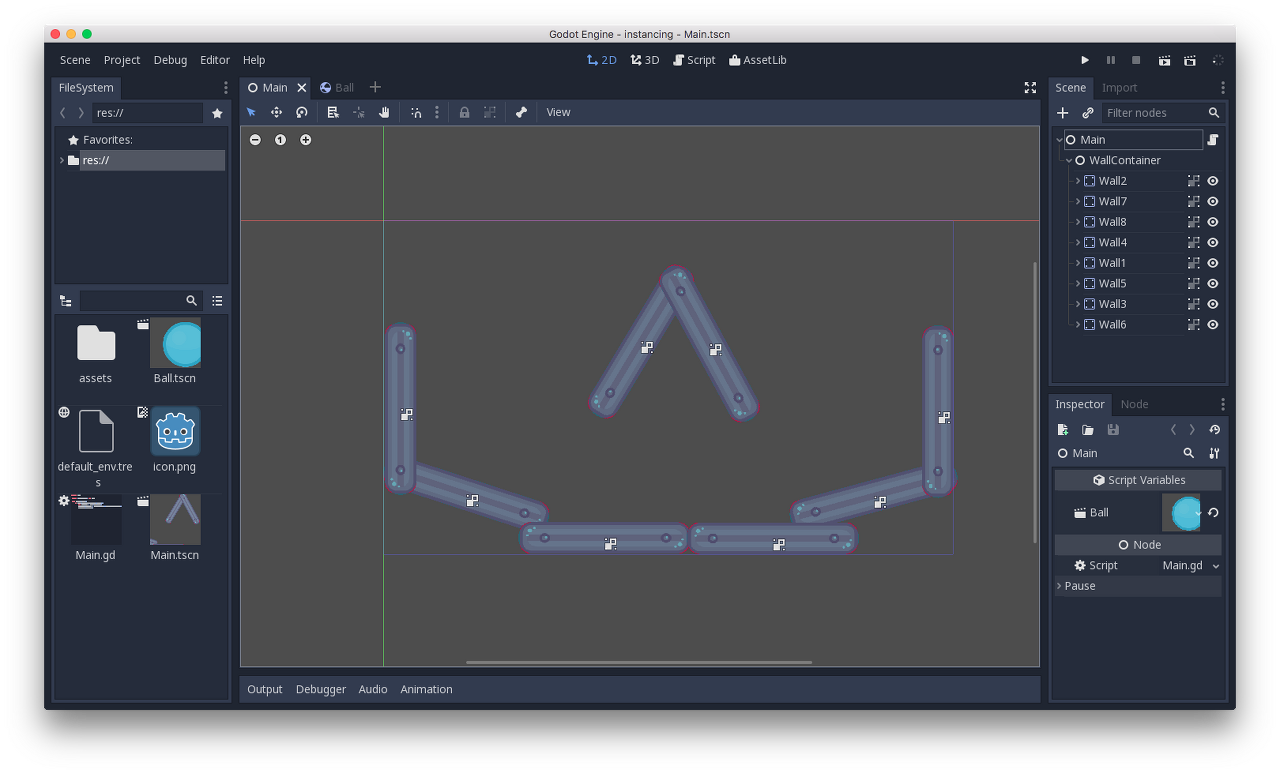Toggle visibility of Wall8
This screenshot has height=773, width=1280.
1213,222
